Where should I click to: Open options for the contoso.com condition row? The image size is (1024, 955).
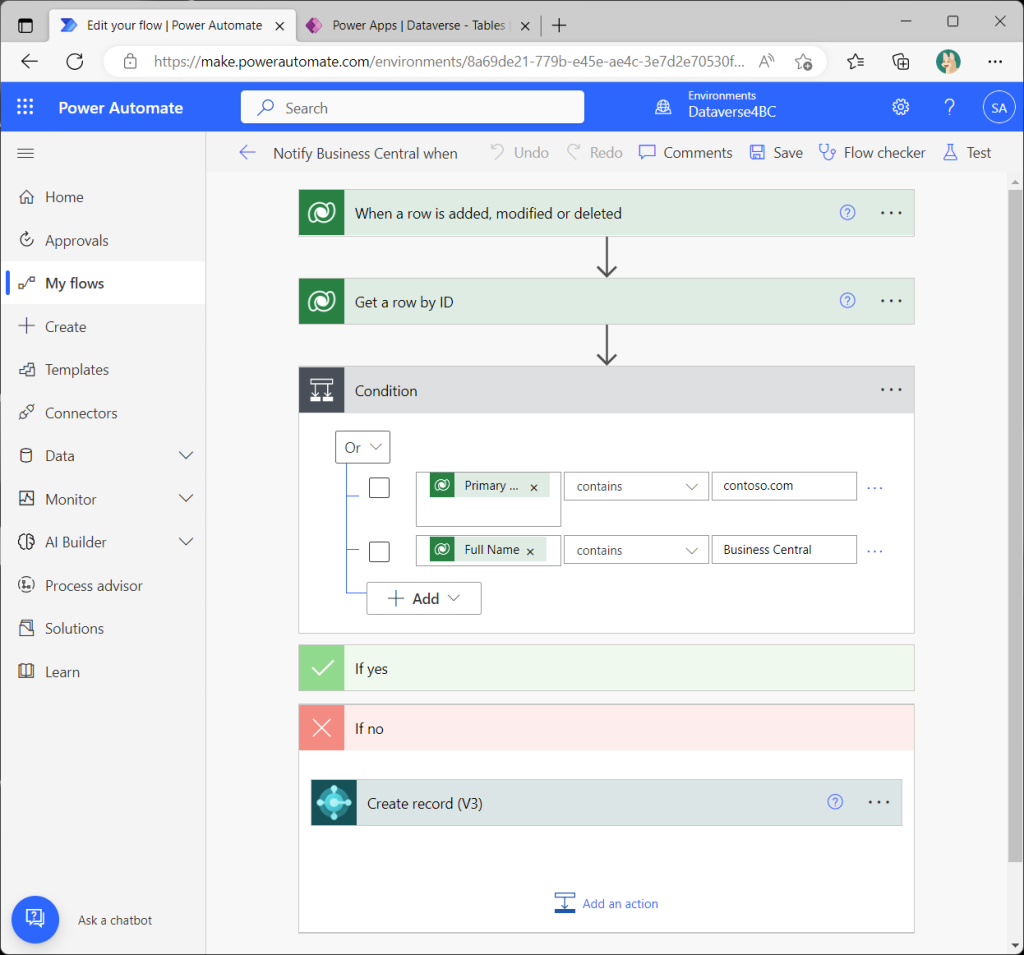pos(874,488)
